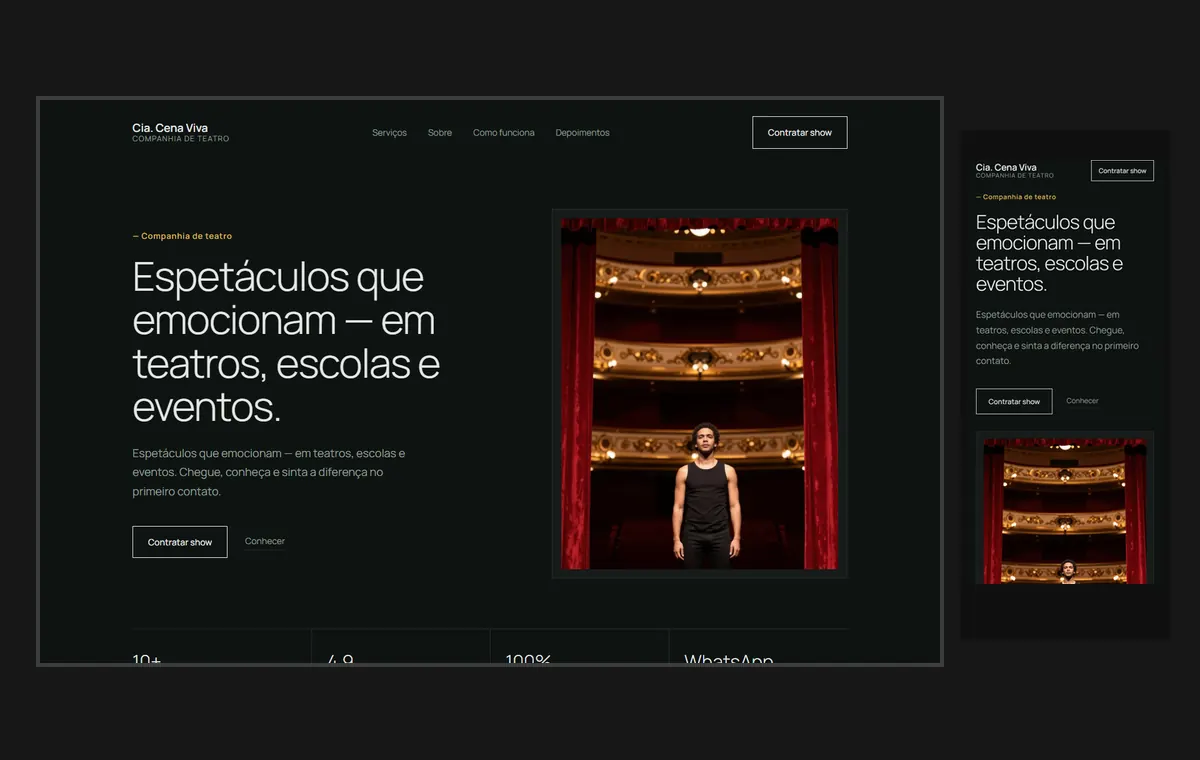Screen dimensions: 1200x760
Task: Open the theater actor image in desktop hero
Action: pos(700,394)
